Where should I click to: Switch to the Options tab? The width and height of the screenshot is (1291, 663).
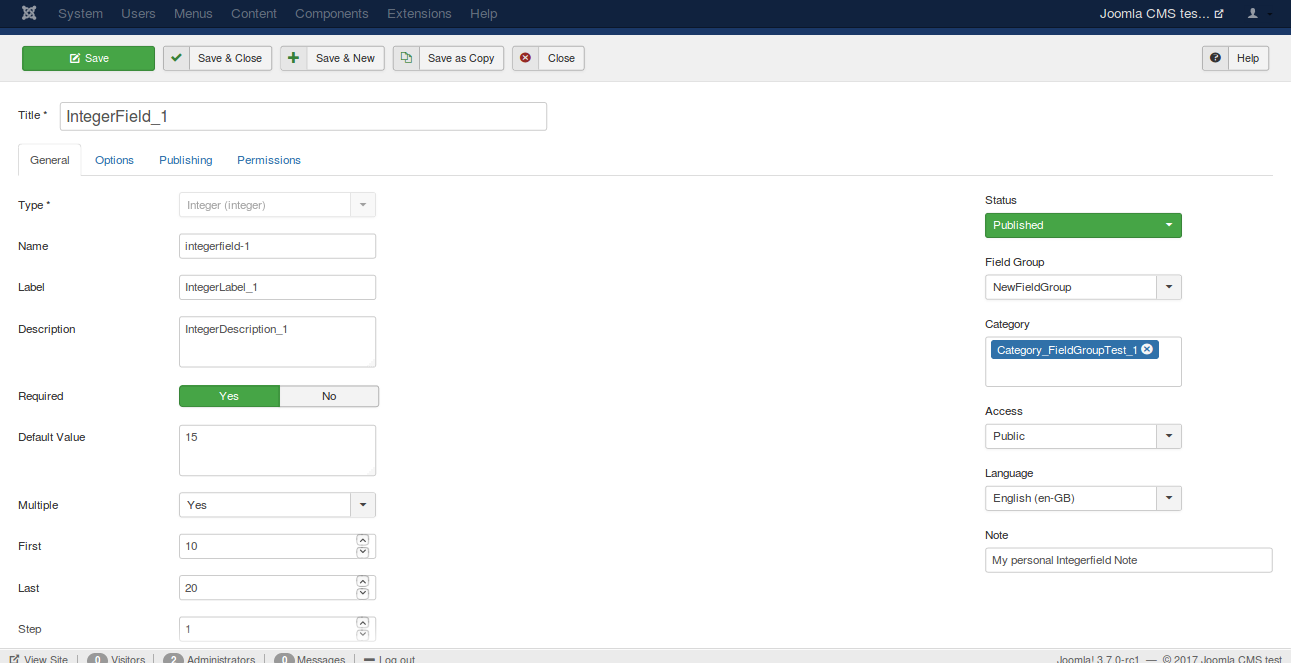tap(114, 160)
